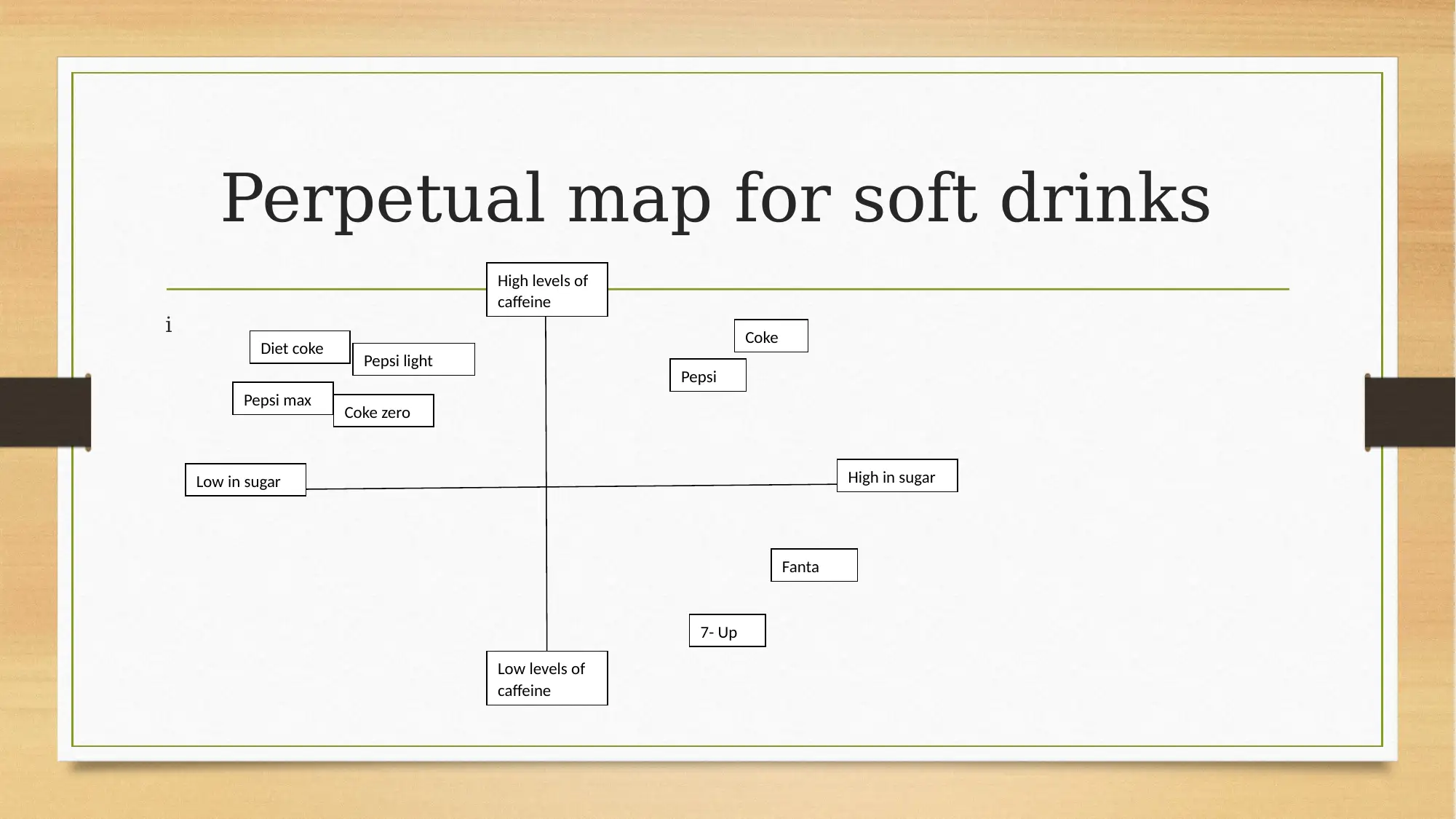This screenshot has height=819, width=1456.
Task: Select the 7-Up label on the map
Action: click(727, 630)
